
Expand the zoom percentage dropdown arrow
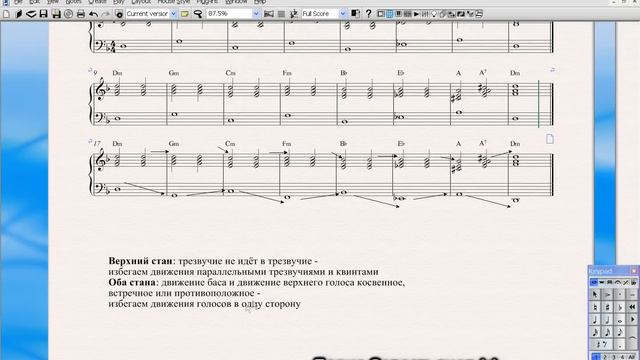(x=256, y=13)
